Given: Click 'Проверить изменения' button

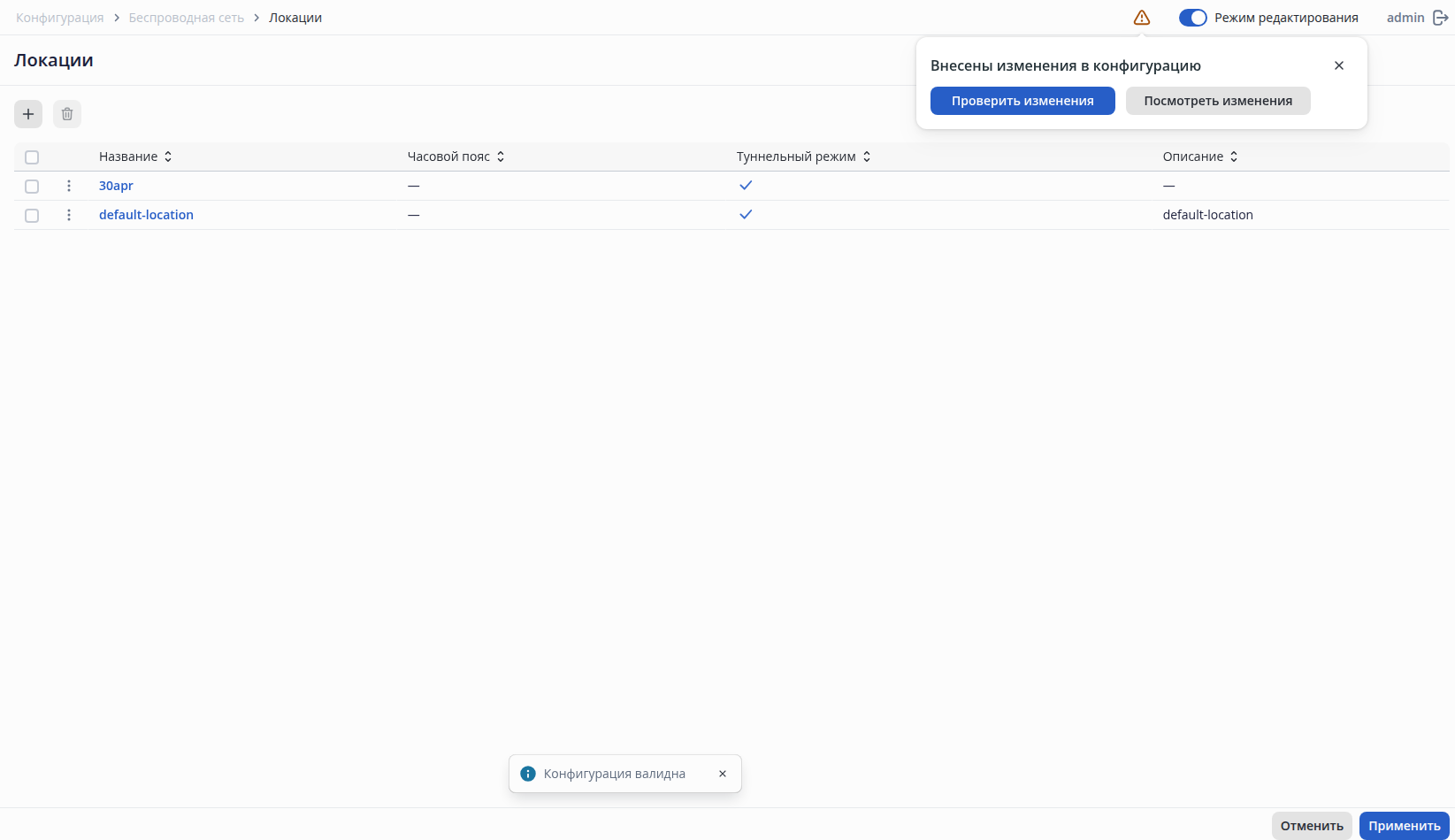Looking at the screenshot, I should coord(1022,101).
